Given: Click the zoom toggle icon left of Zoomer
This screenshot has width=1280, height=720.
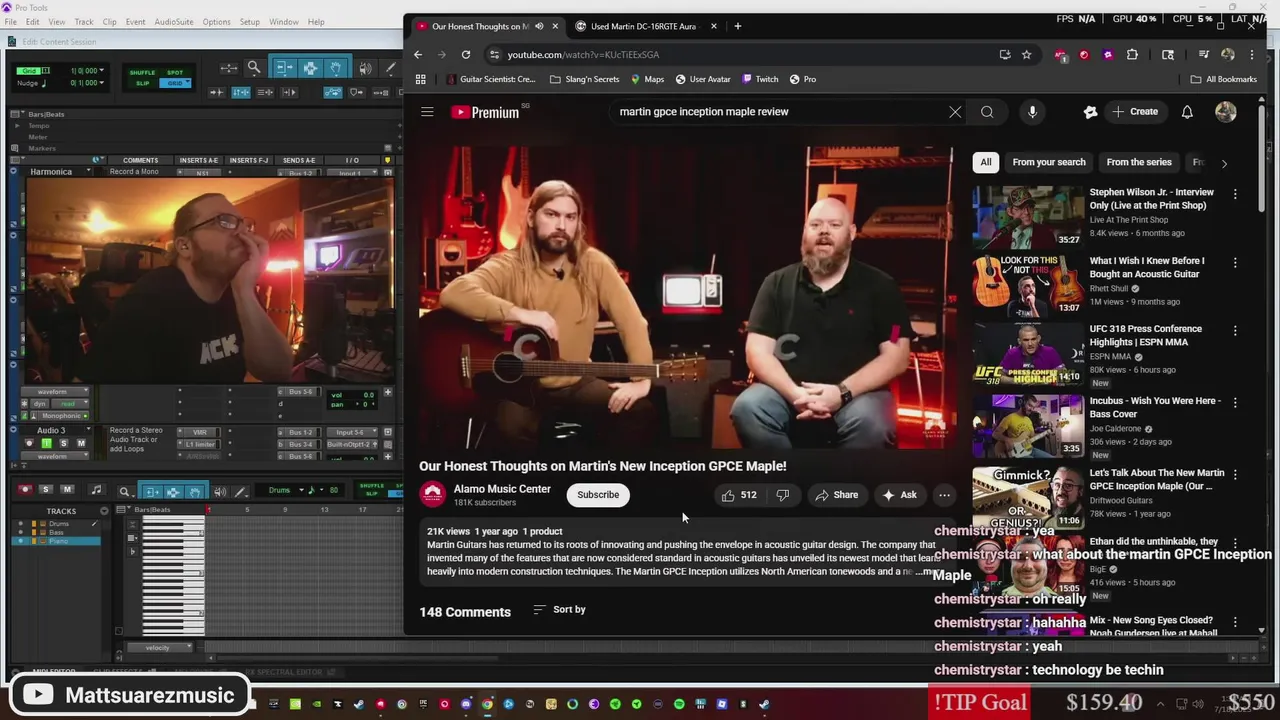Looking at the screenshot, I should pyautogui.click(x=229, y=68).
